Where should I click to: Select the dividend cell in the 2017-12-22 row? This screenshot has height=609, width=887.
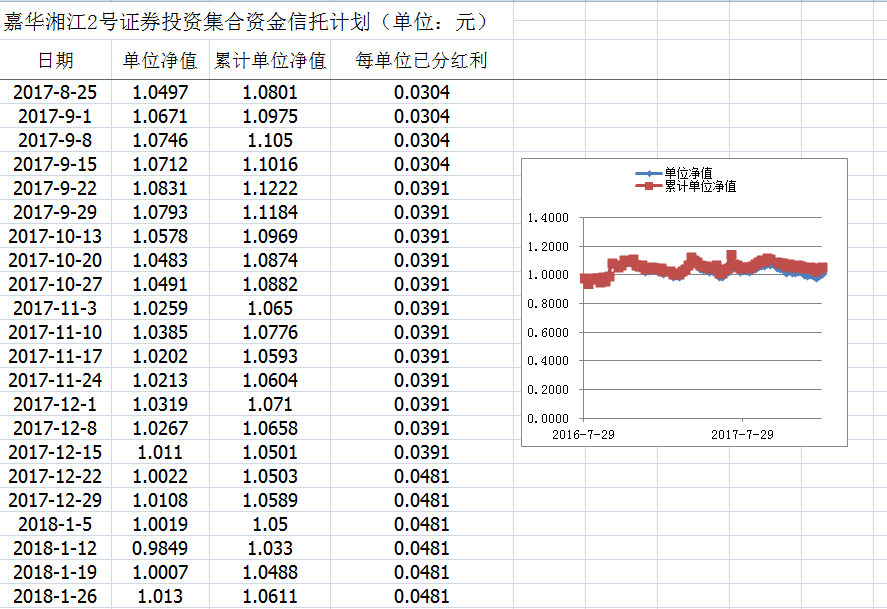pyautogui.click(x=421, y=476)
